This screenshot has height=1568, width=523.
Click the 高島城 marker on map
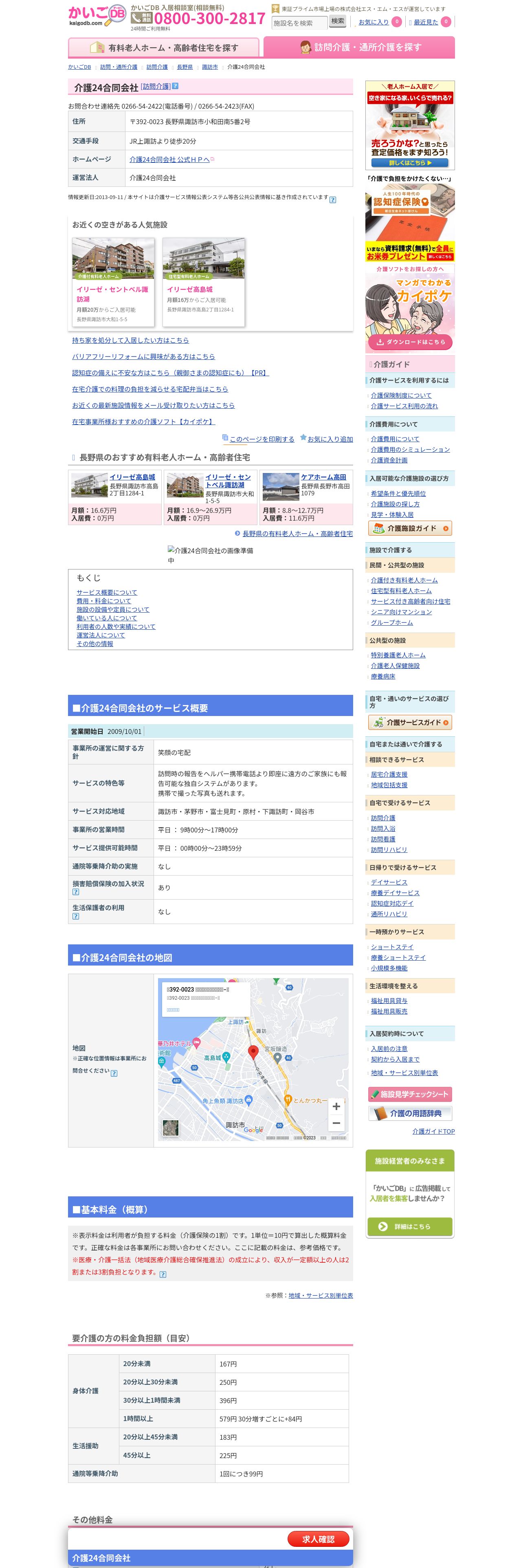point(226,1057)
